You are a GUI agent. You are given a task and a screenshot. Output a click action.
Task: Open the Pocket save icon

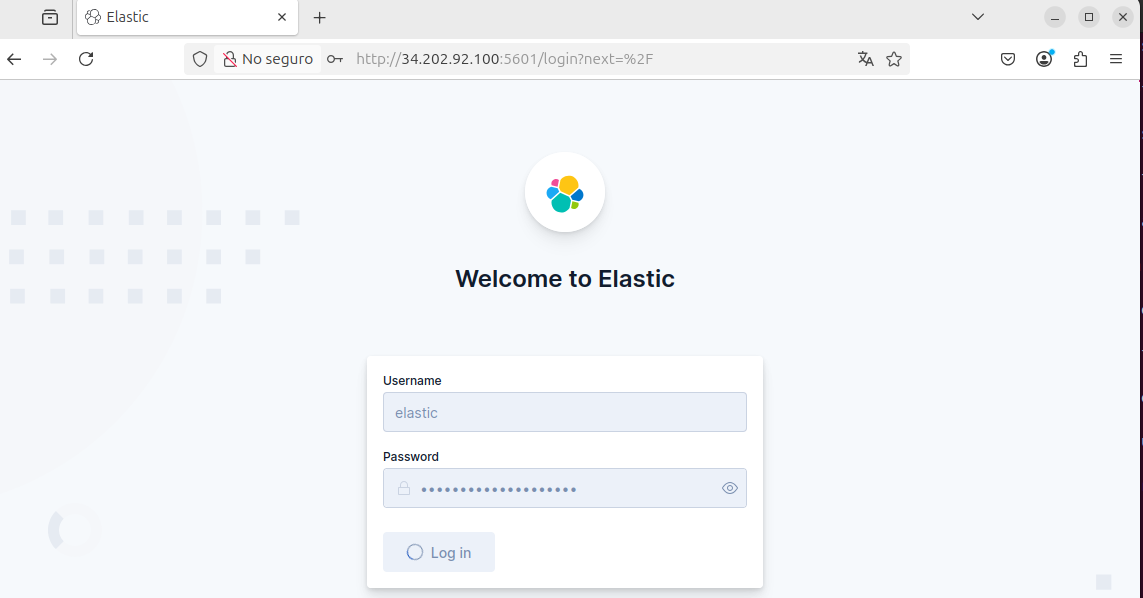click(x=1008, y=59)
